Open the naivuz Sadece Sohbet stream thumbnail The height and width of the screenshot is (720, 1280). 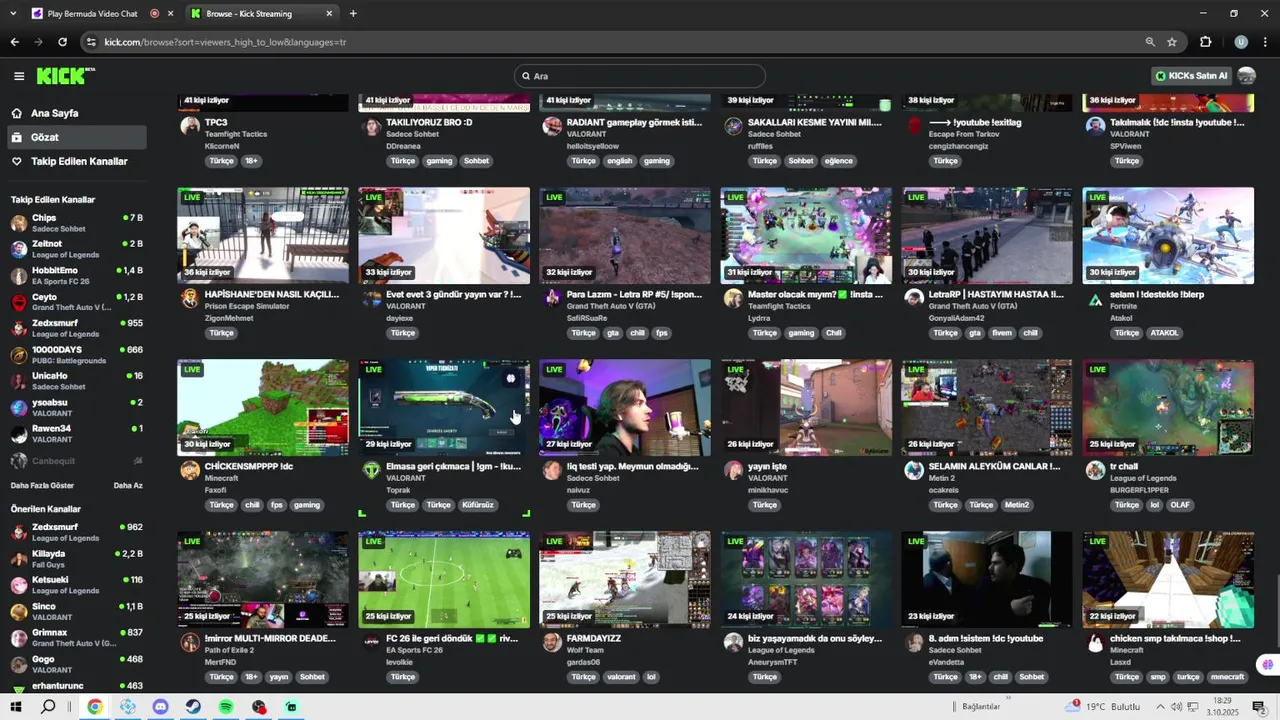click(625, 408)
